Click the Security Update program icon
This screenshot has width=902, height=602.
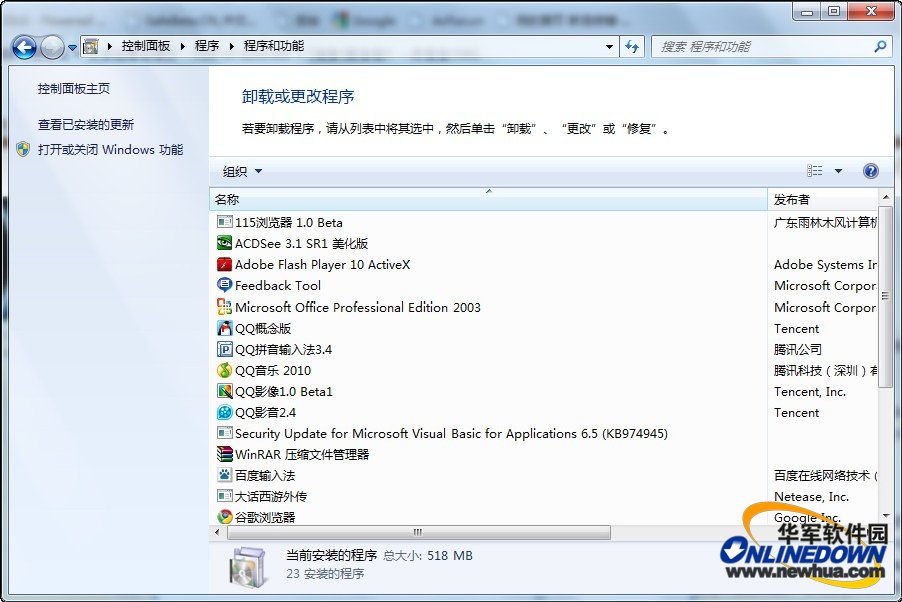(224, 433)
